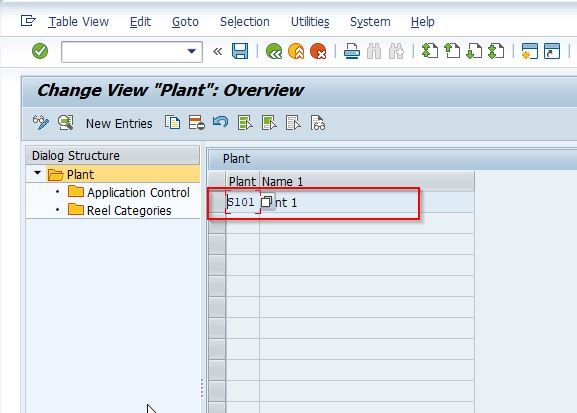
Task: Open the Utilities menu
Action: coord(310,22)
